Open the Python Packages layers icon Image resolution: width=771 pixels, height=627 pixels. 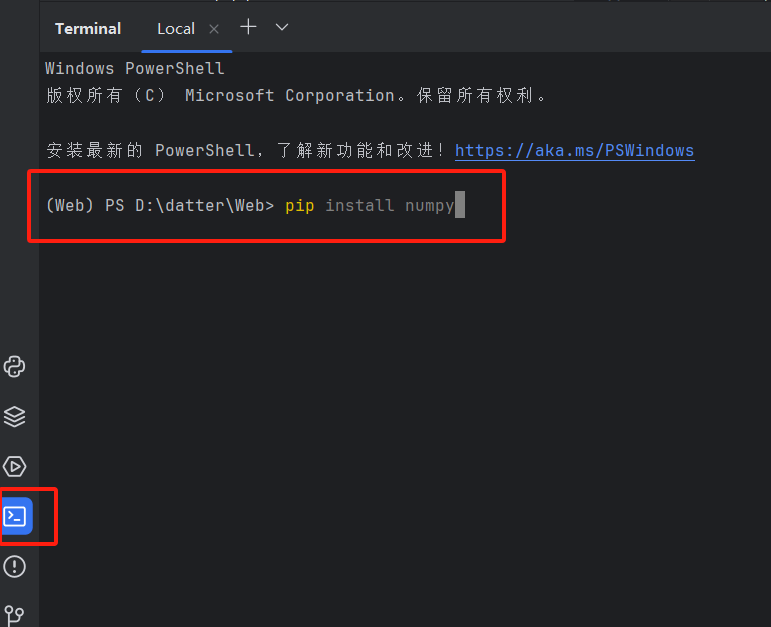[x=14, y=417]
